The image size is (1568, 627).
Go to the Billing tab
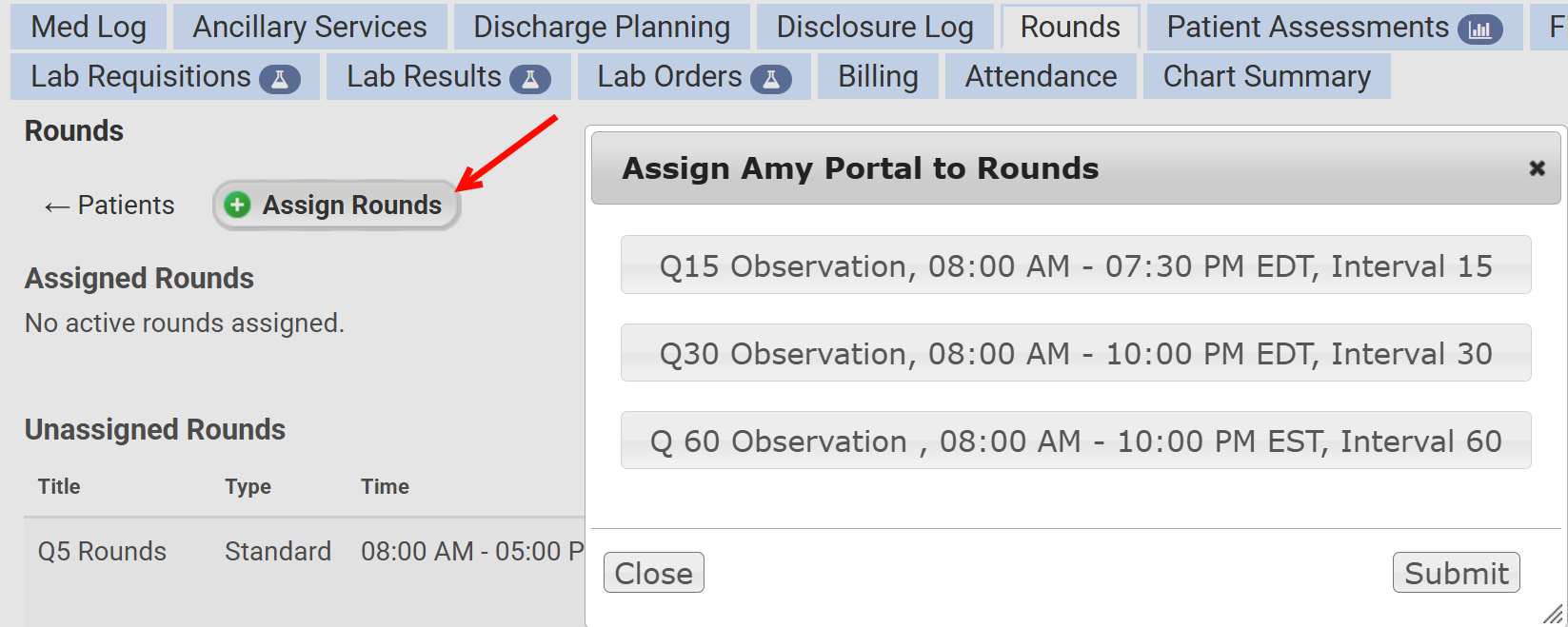[878, 76]
